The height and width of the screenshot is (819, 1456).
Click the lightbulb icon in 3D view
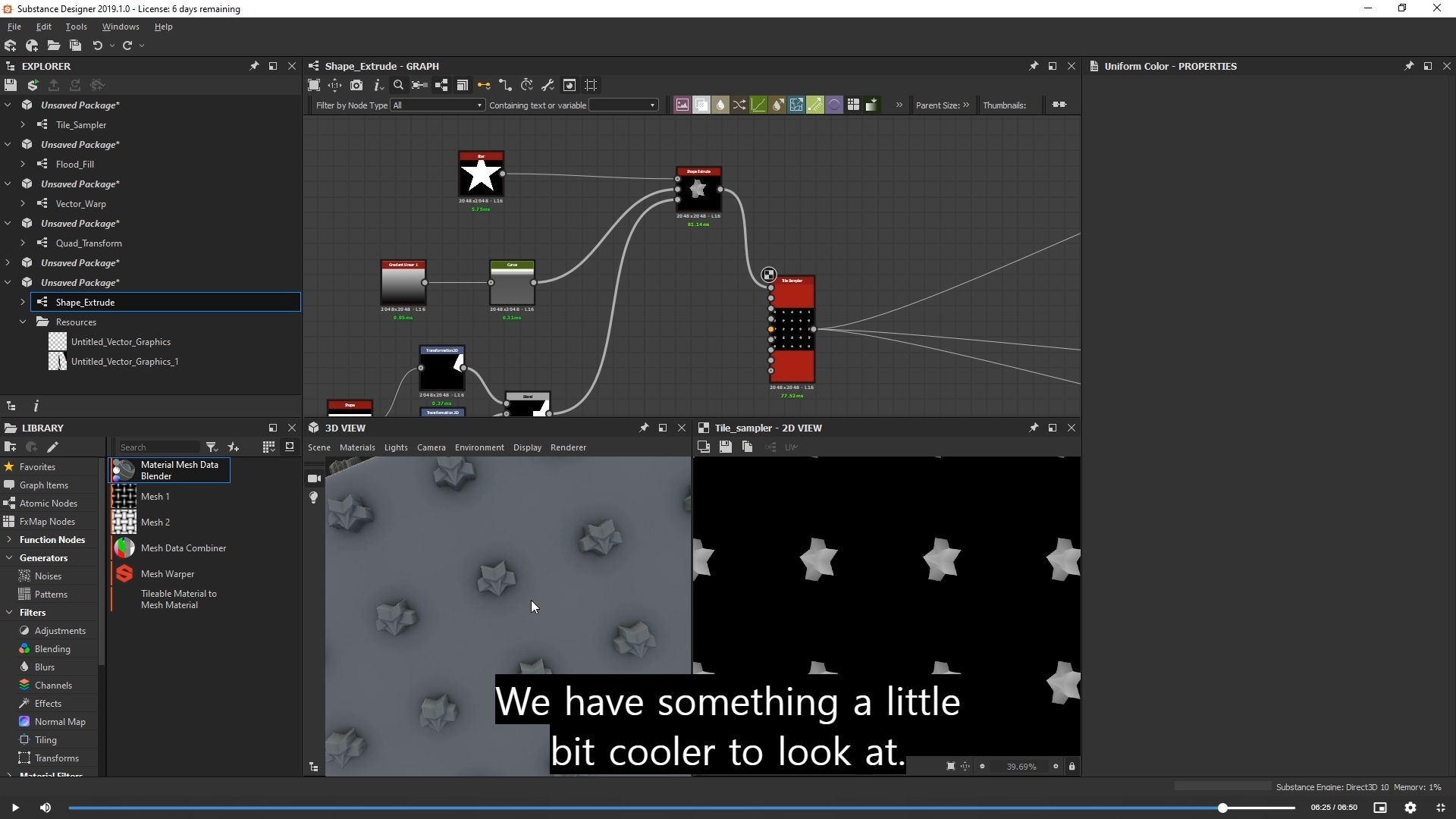(313, 497)
